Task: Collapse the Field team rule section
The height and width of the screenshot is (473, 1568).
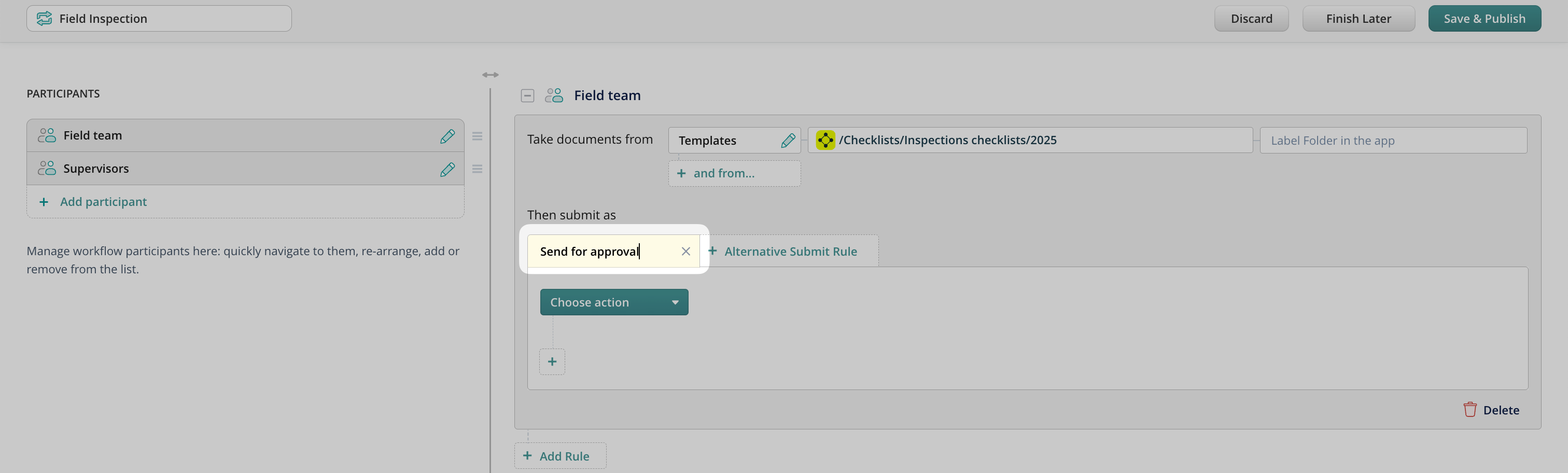Action: pyautogui.click(x=527, y=95)
